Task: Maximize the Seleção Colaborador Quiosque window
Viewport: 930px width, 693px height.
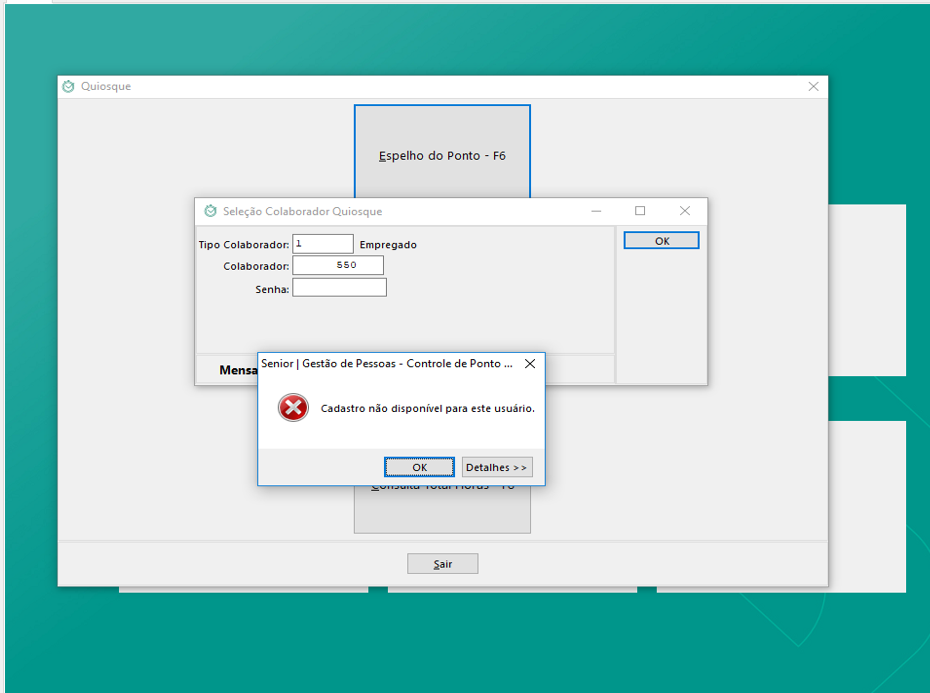Action: (640, 211)
